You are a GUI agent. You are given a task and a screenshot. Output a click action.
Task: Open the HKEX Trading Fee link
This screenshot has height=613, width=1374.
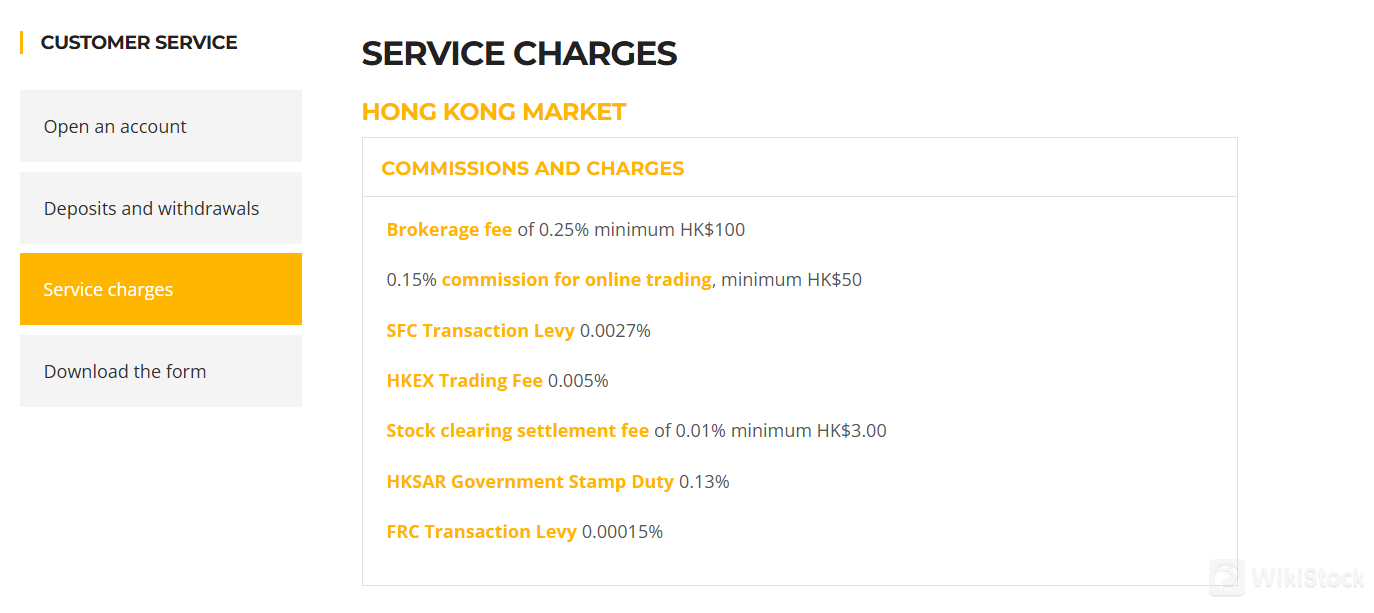pyautogui.click(x=465, y=380)
